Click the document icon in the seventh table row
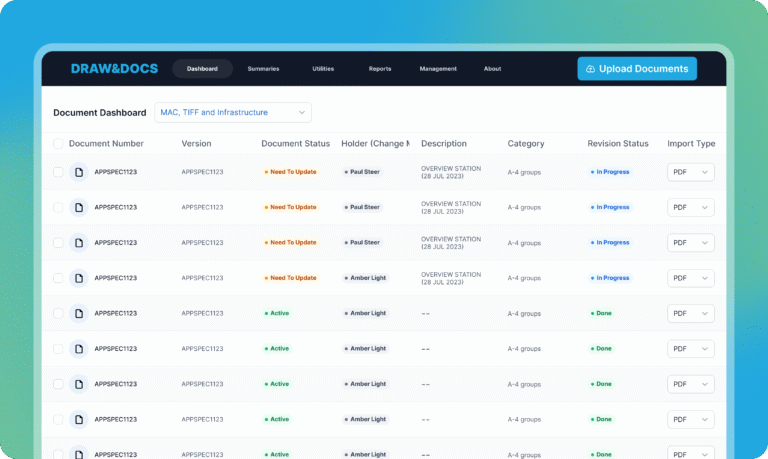 (78, 384)
